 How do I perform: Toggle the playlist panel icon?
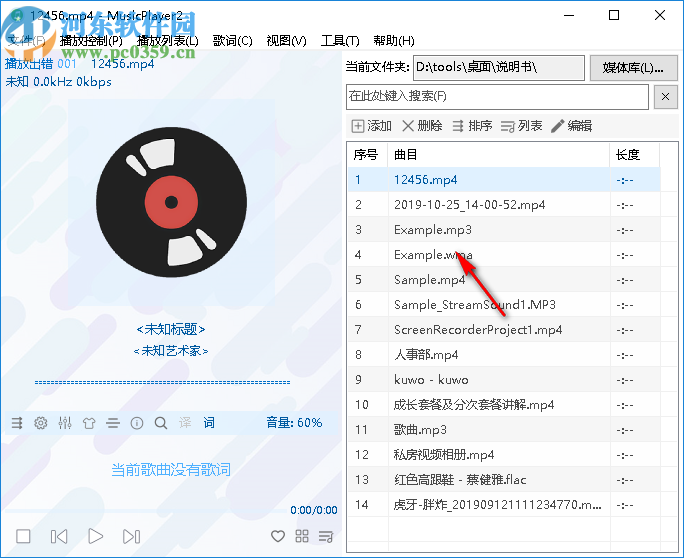tap(326, 536)
